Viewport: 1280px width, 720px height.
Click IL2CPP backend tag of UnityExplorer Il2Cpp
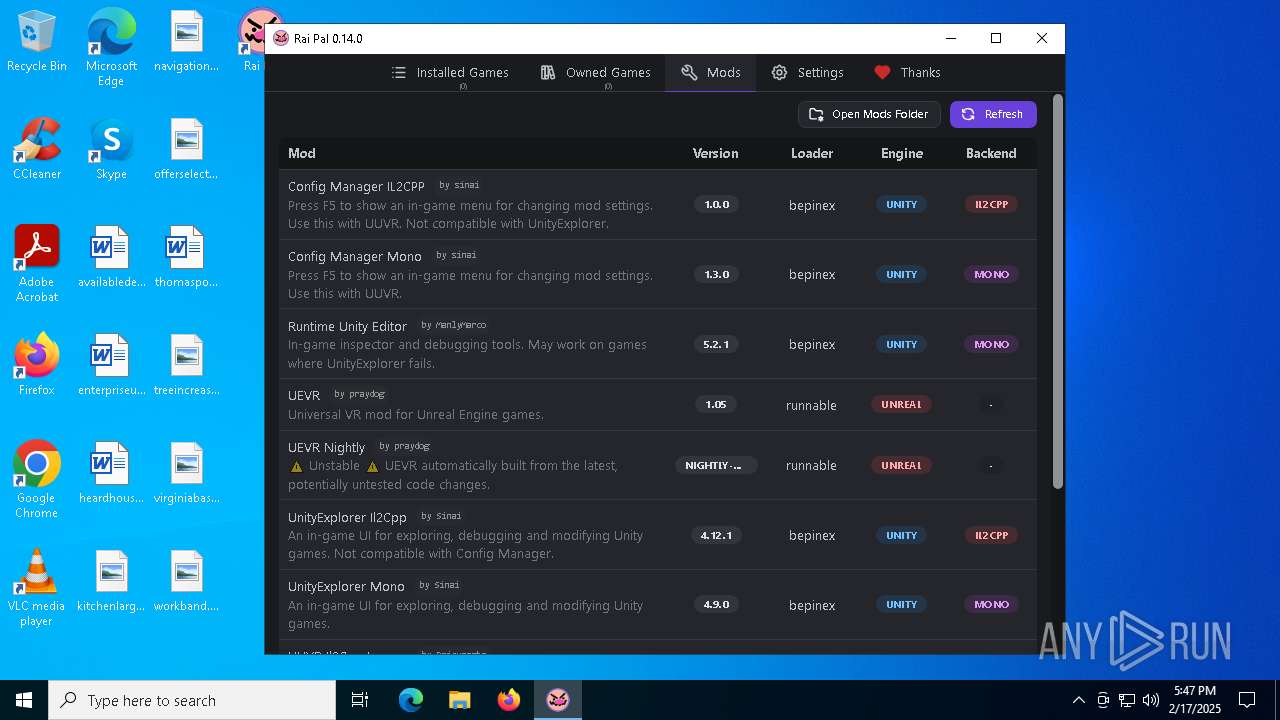point(991,535)
